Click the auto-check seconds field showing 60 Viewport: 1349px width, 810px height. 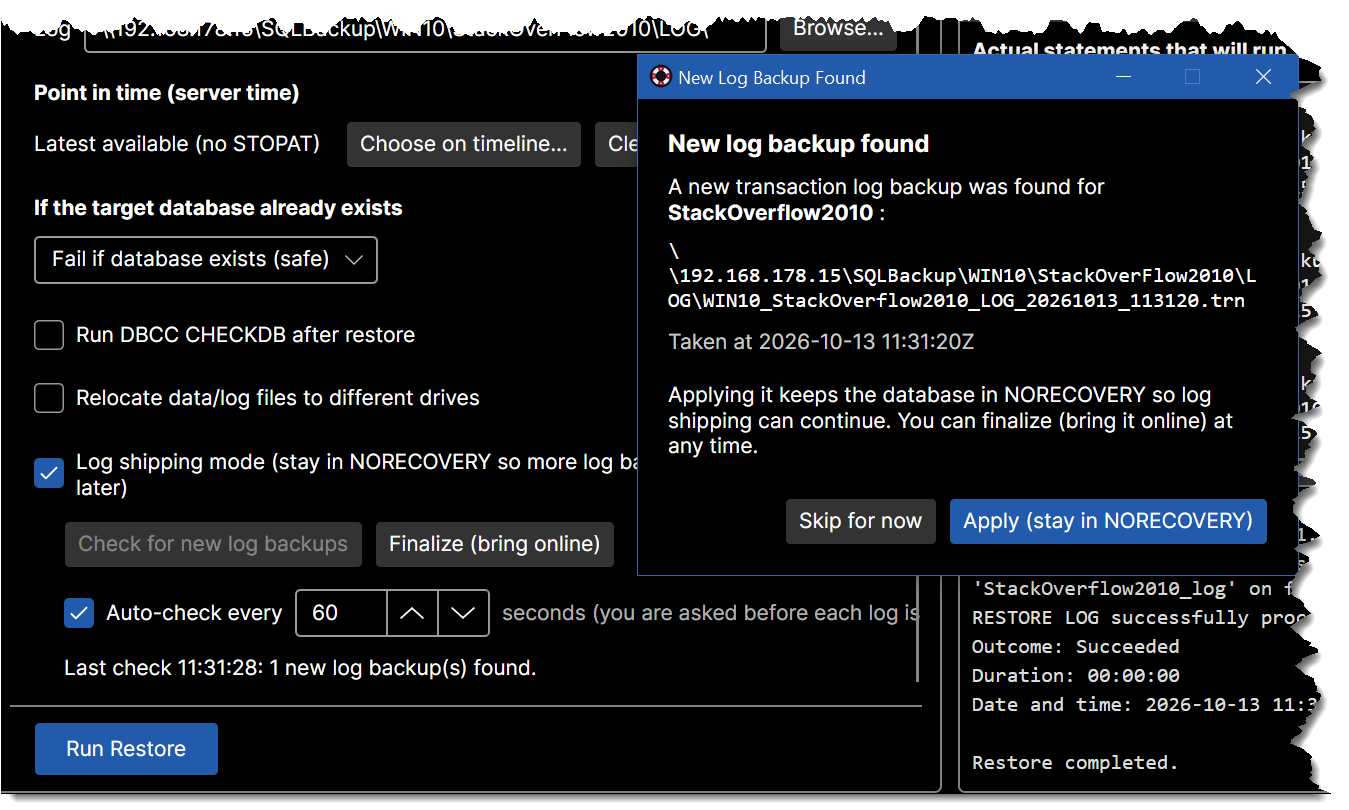pos(341,613)
